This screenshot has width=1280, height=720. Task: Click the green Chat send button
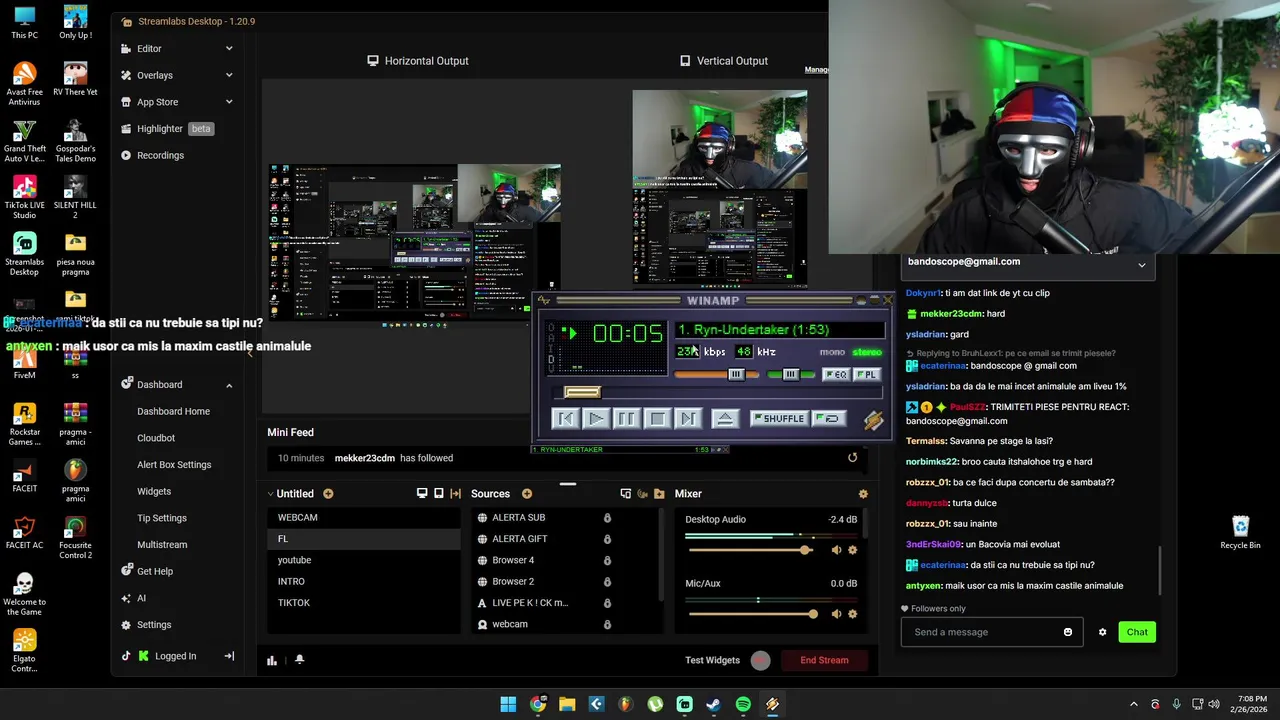click(x=1137, y=632)
